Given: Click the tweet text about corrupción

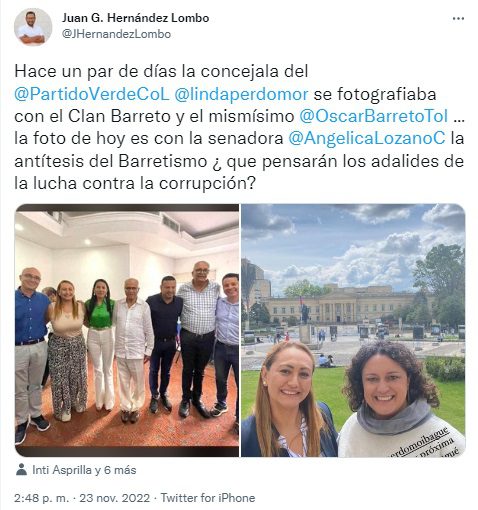Looking at the screenshot, I should (239, 127).
